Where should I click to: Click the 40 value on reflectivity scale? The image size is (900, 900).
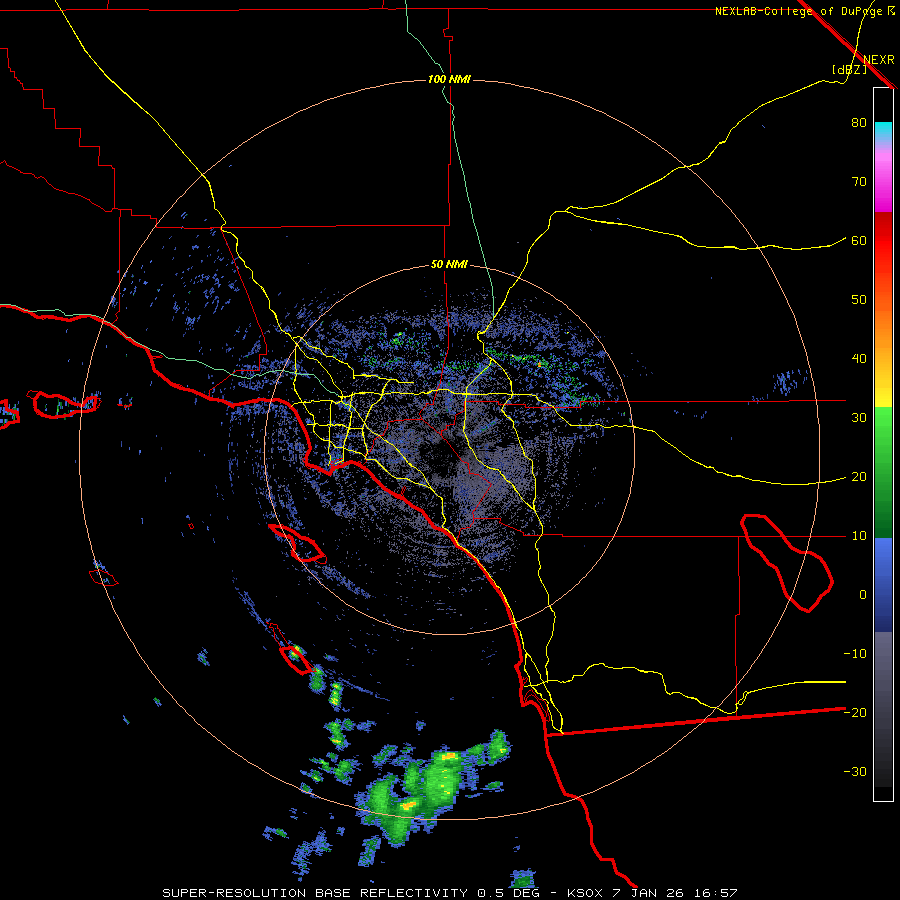pos(859,359)
